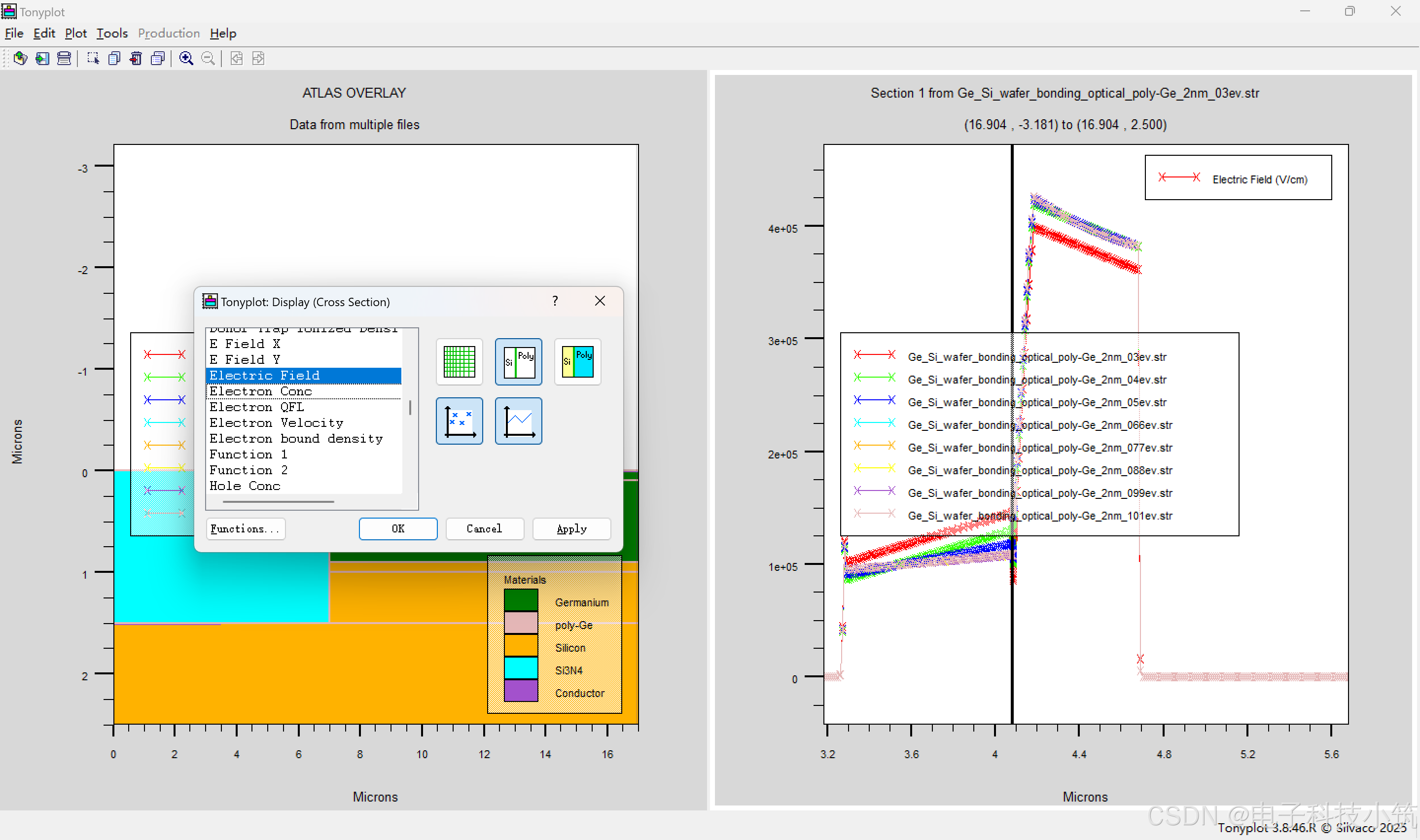Viewport: 1420px width, 840px height.
Task: Toggle the colored materials display button
Action: coord(577,362)
